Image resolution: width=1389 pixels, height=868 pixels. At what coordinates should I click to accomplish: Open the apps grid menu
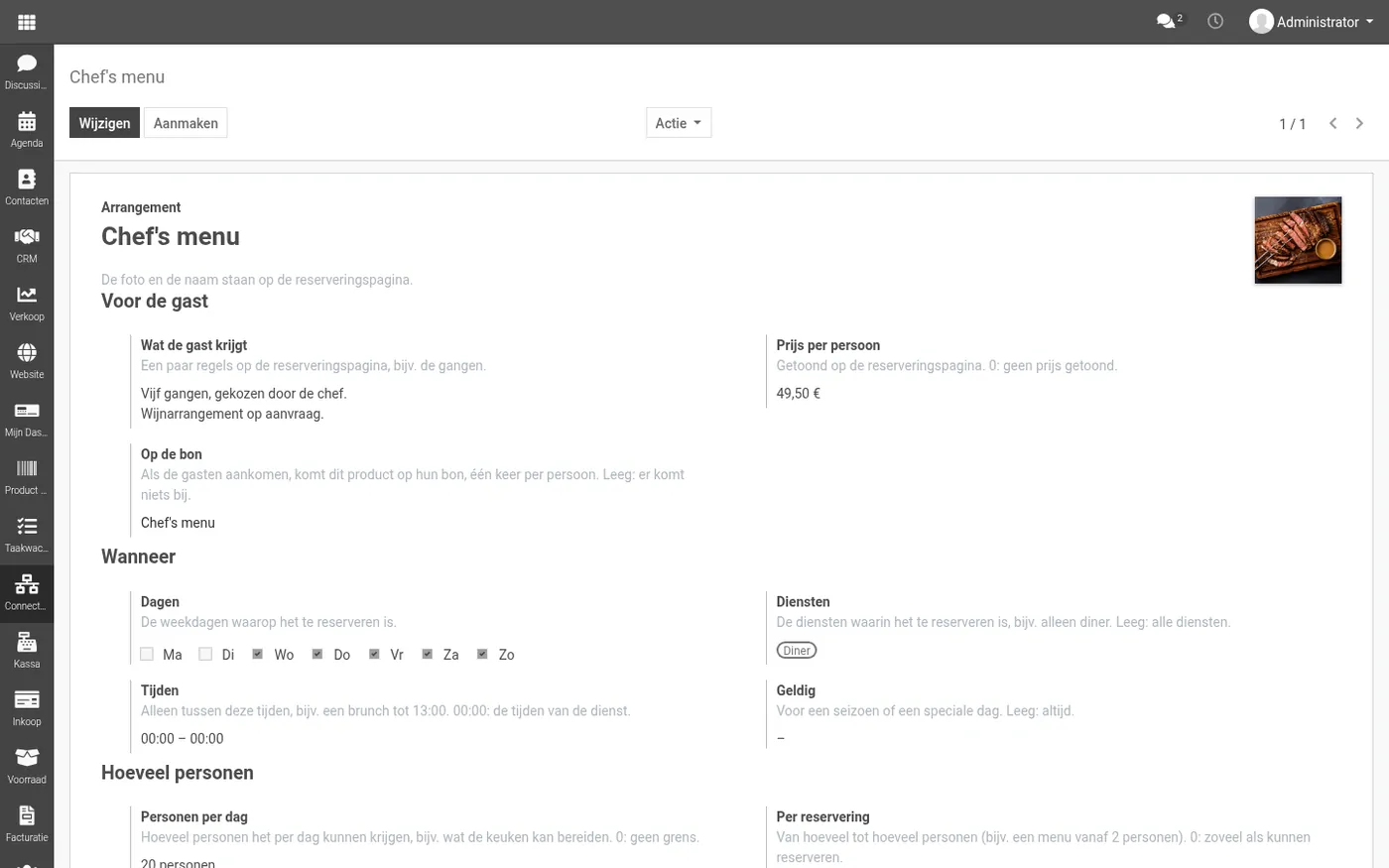[x=27, y=22]
